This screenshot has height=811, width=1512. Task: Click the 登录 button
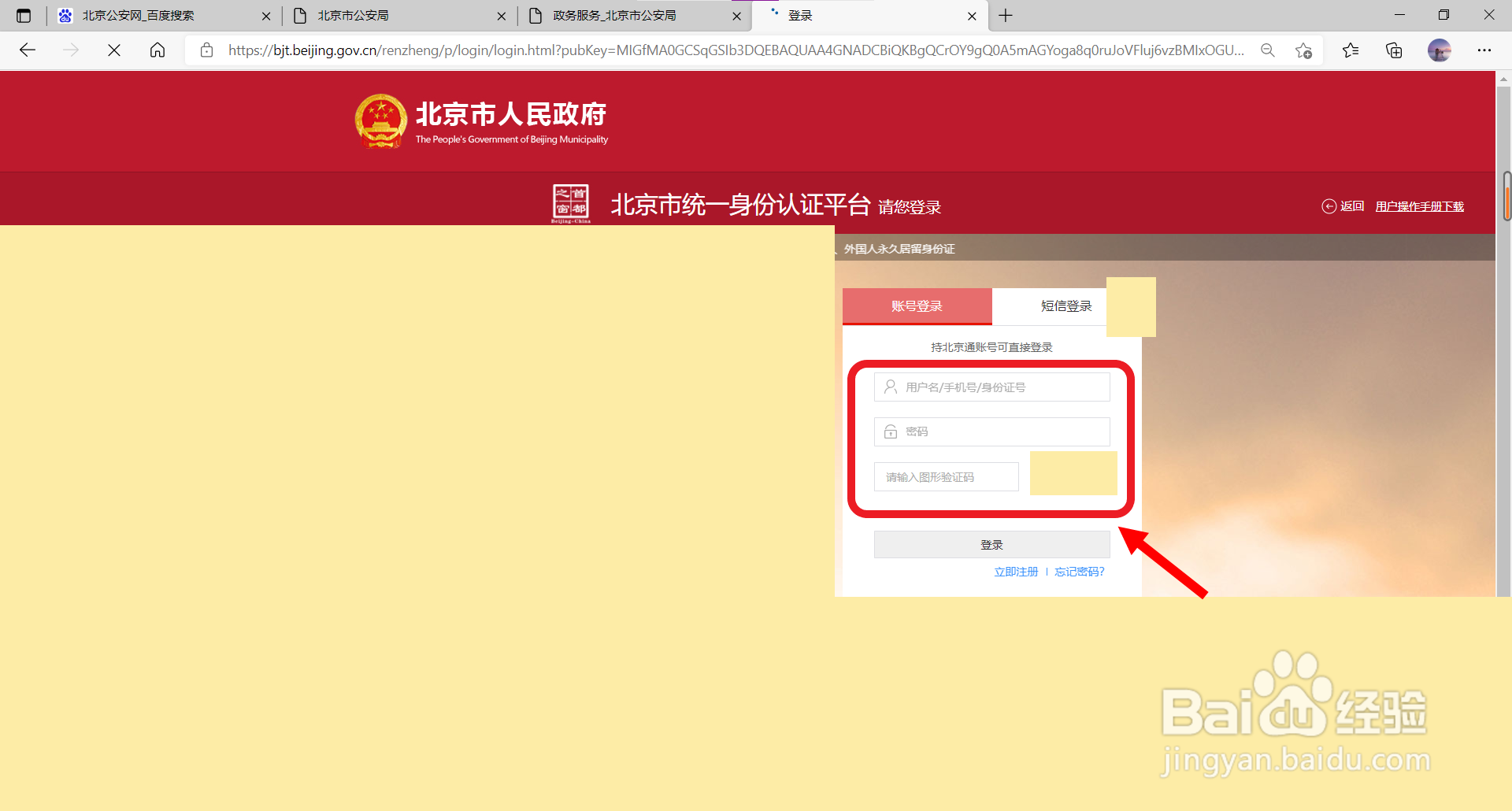point(992,545)
